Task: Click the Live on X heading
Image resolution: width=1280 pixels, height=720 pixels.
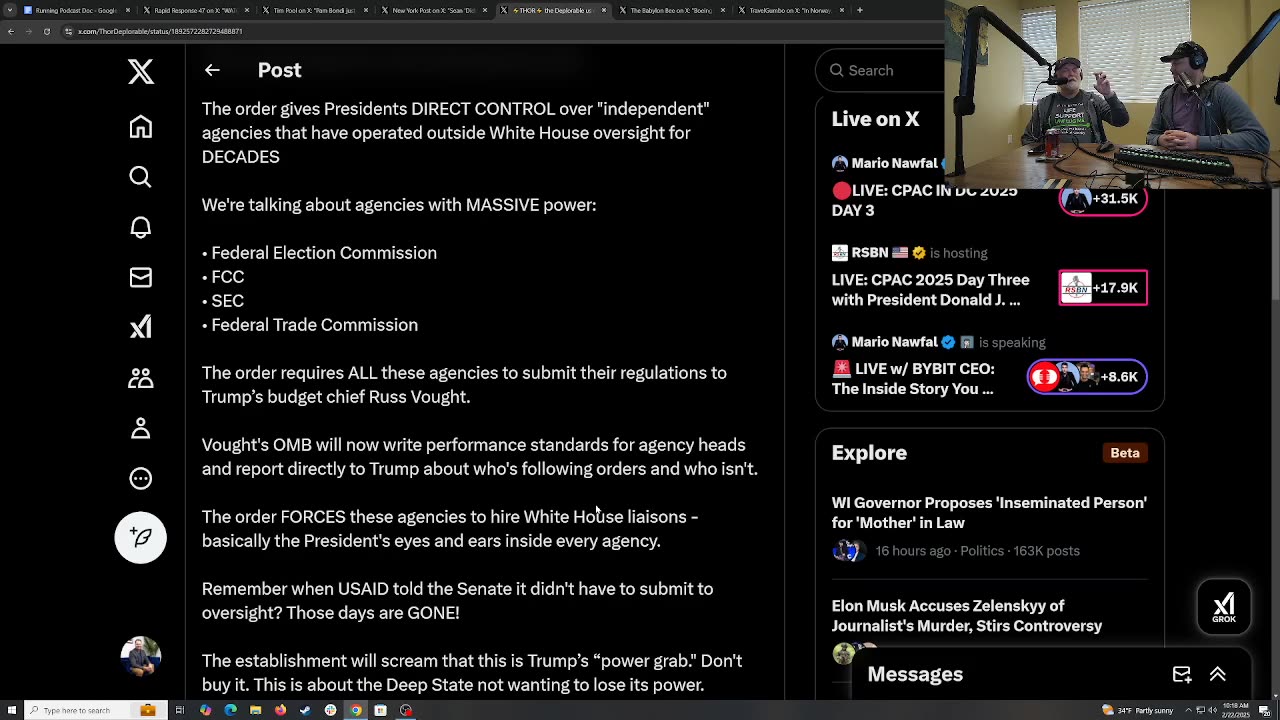Action: [875, 119]
